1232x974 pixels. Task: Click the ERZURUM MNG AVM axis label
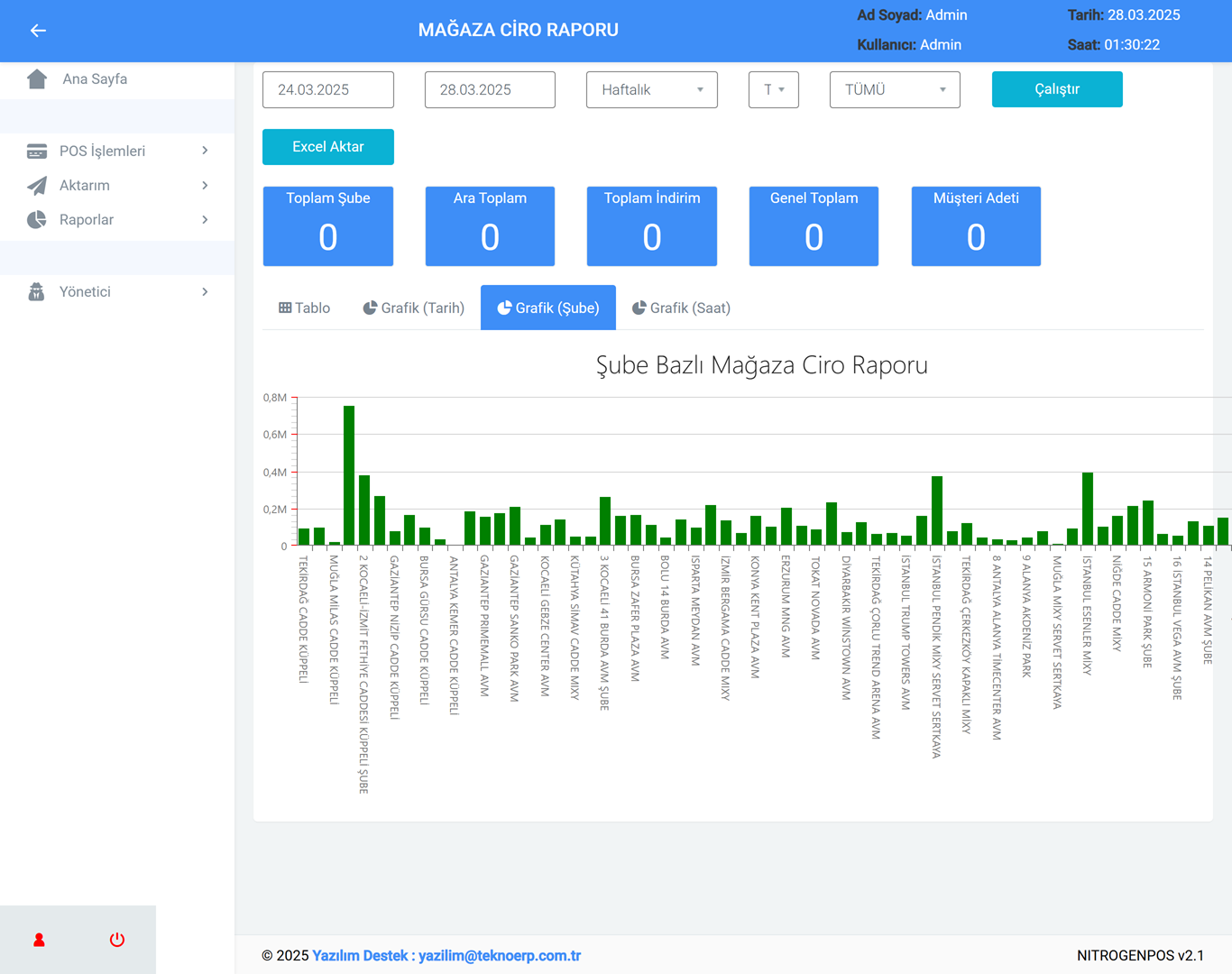[786, 607]
